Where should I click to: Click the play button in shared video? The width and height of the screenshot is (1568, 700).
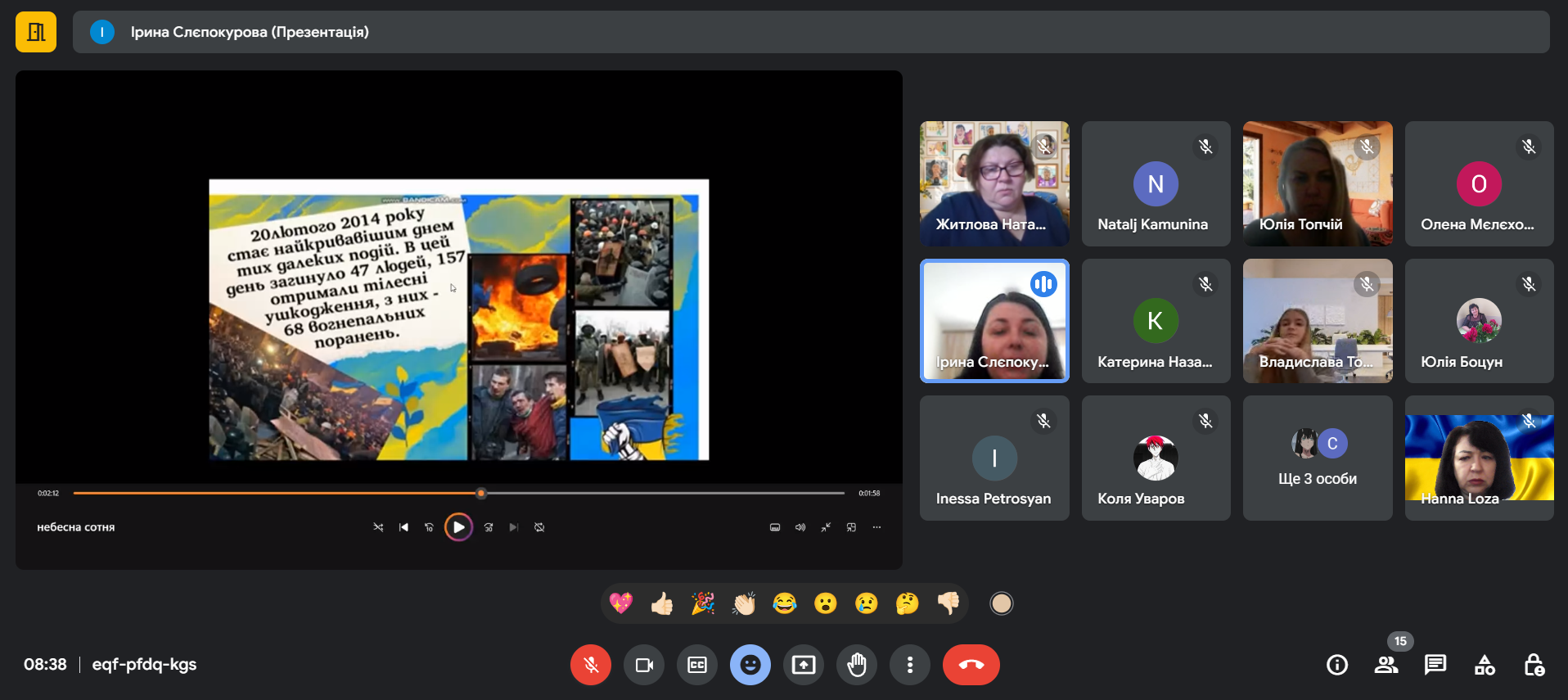click(458, 527)
